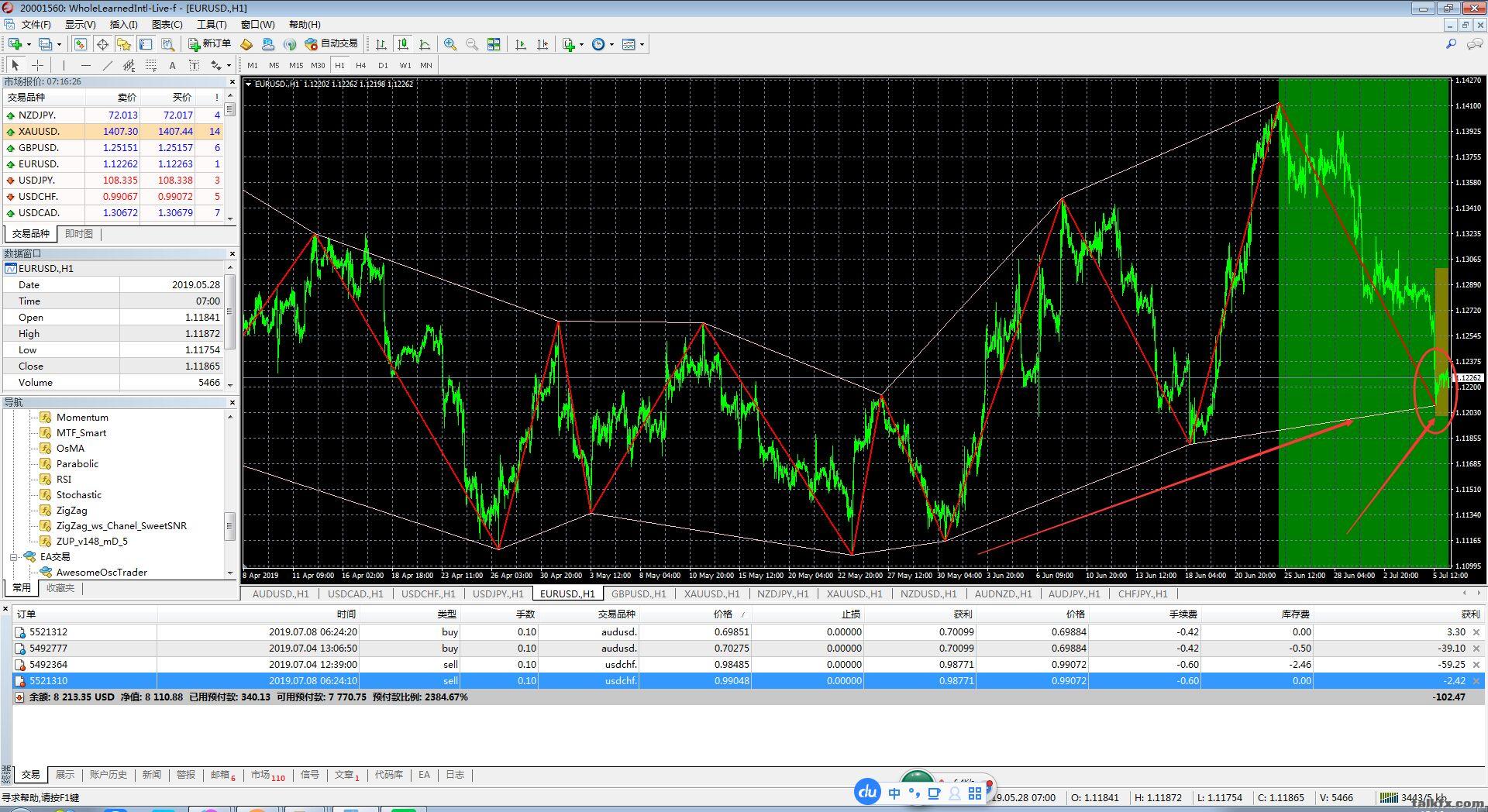
Task: Open the chart templates icon
Action: pos(629,44)
